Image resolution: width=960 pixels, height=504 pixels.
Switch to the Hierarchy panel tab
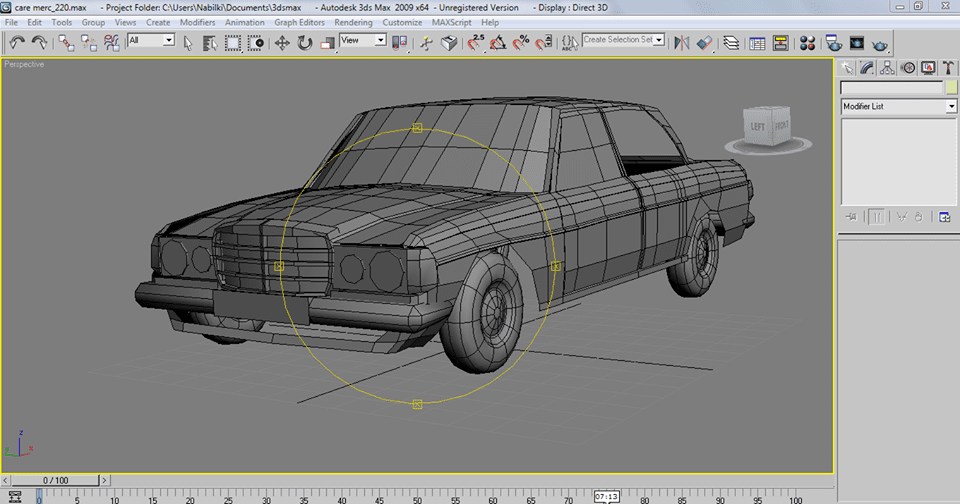887,68
